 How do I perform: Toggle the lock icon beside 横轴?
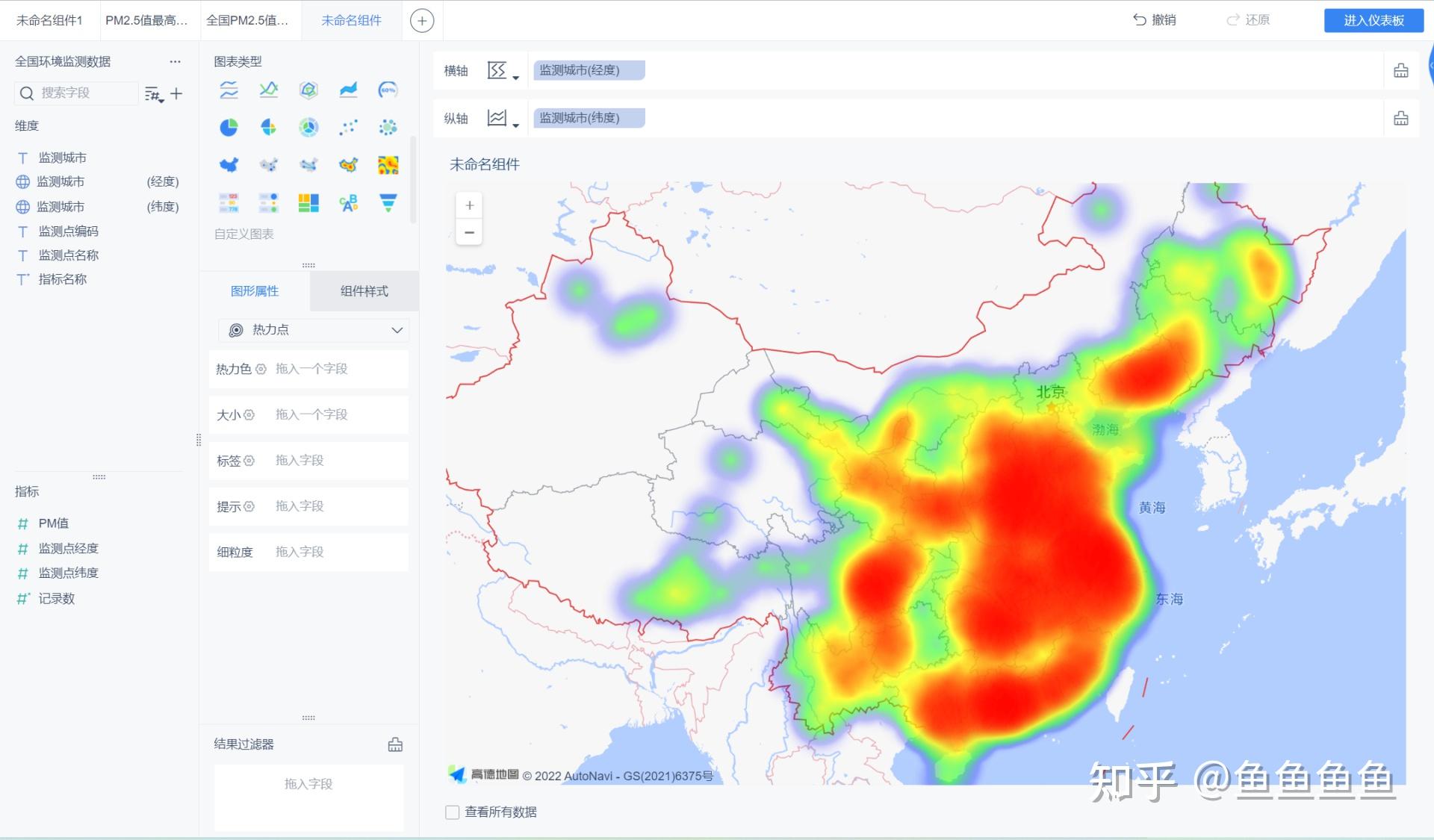click(1401, 69)
